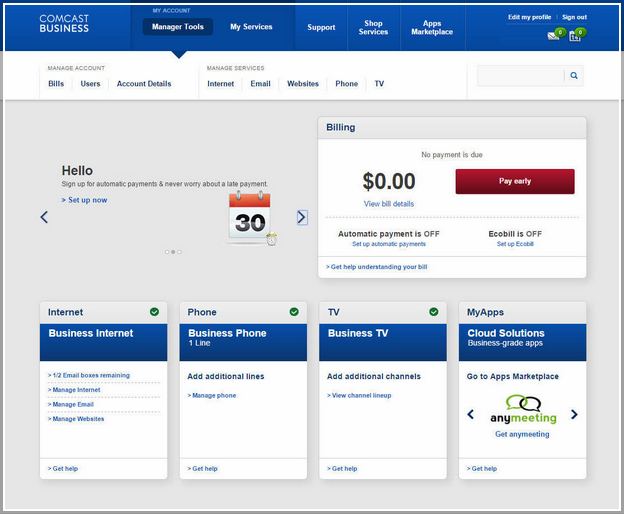This screenshot has height=514, width=624.
Task: Click the Pay early button
Action: tap(515, 181)
